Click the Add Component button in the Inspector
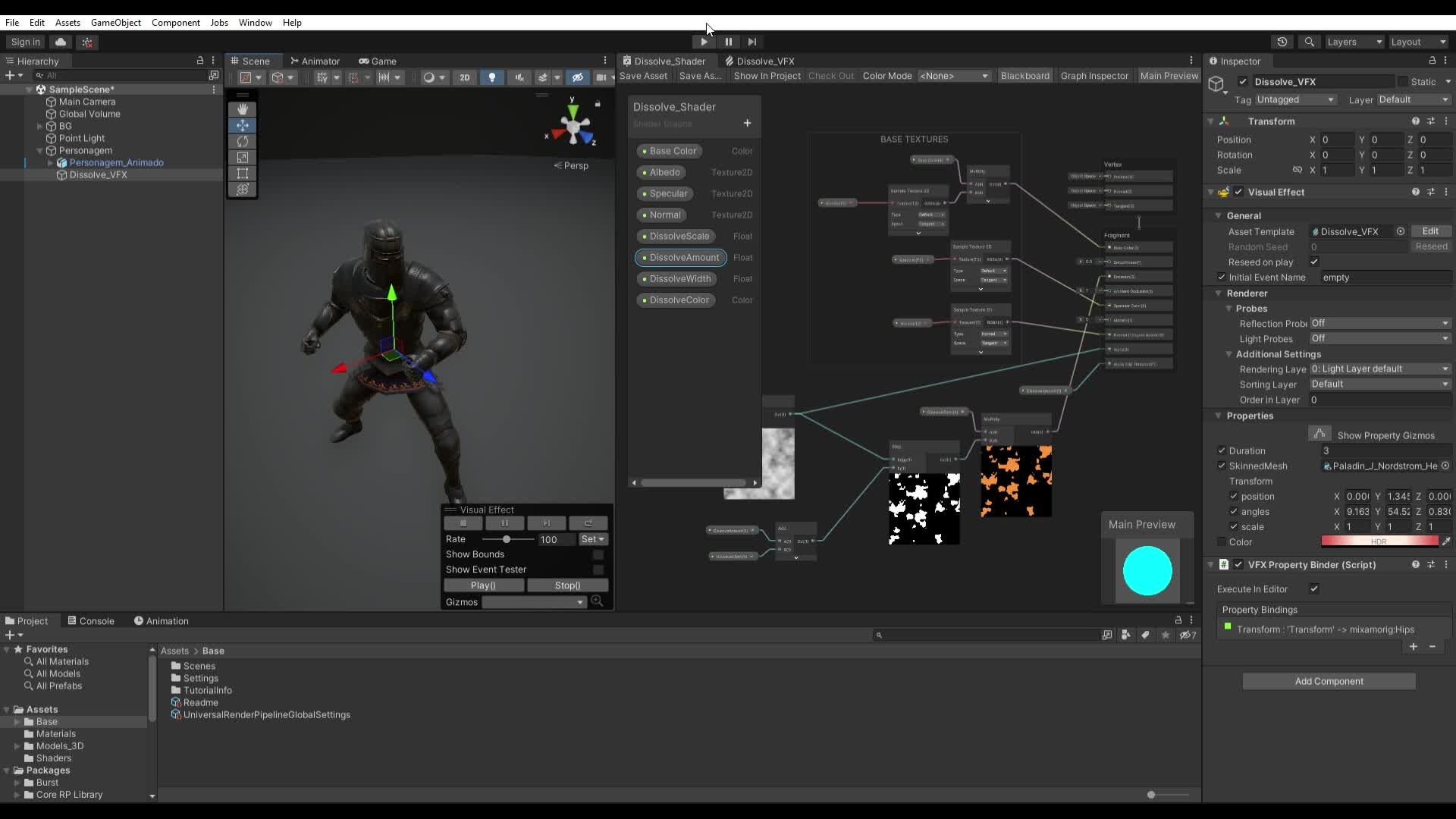Viewport: 1456px width, 819px height. (x=1329, y=681)
